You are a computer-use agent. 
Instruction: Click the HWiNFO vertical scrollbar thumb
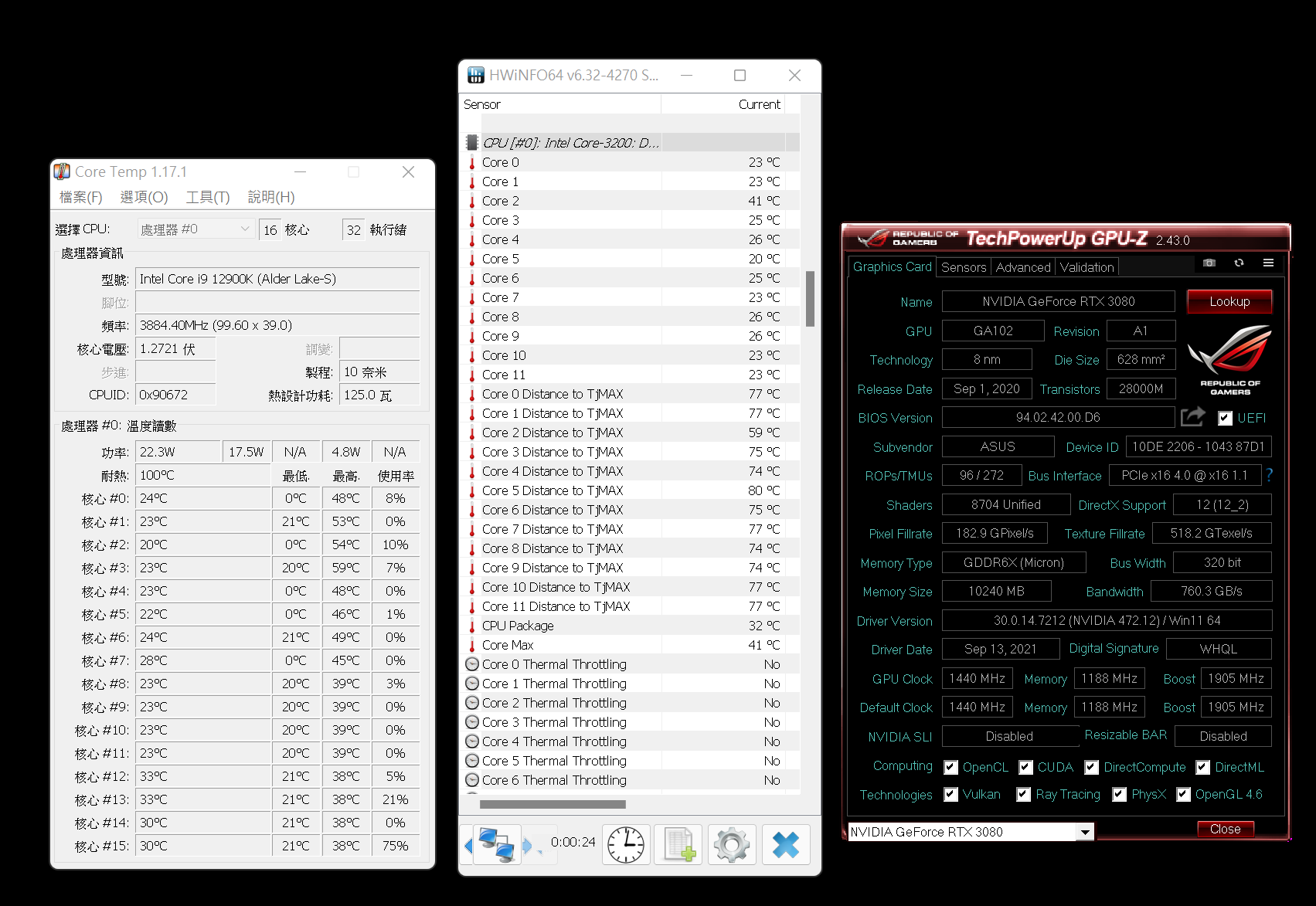point(810,298)
